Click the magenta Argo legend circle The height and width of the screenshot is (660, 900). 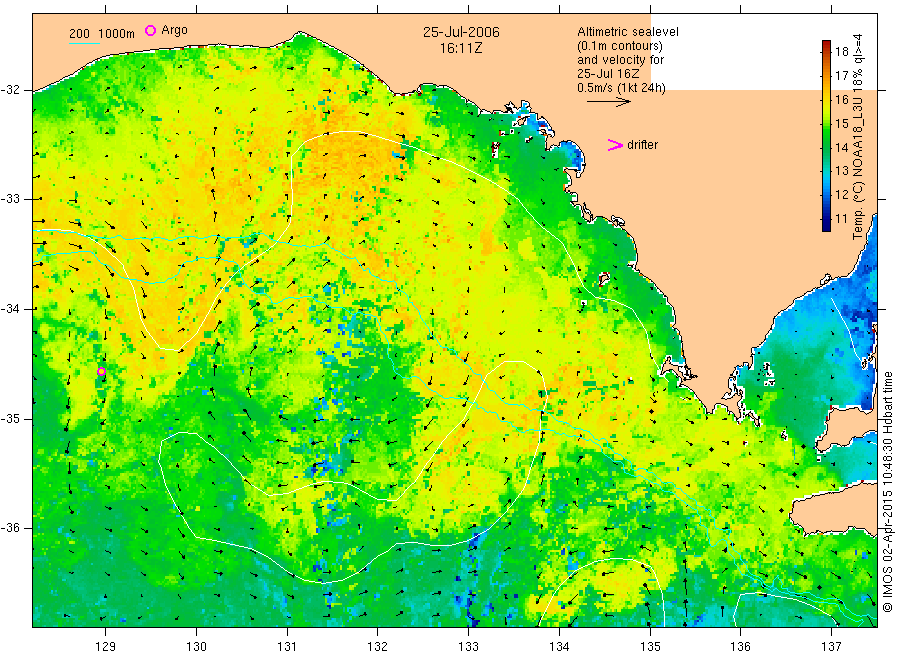[x=150, y=30]
